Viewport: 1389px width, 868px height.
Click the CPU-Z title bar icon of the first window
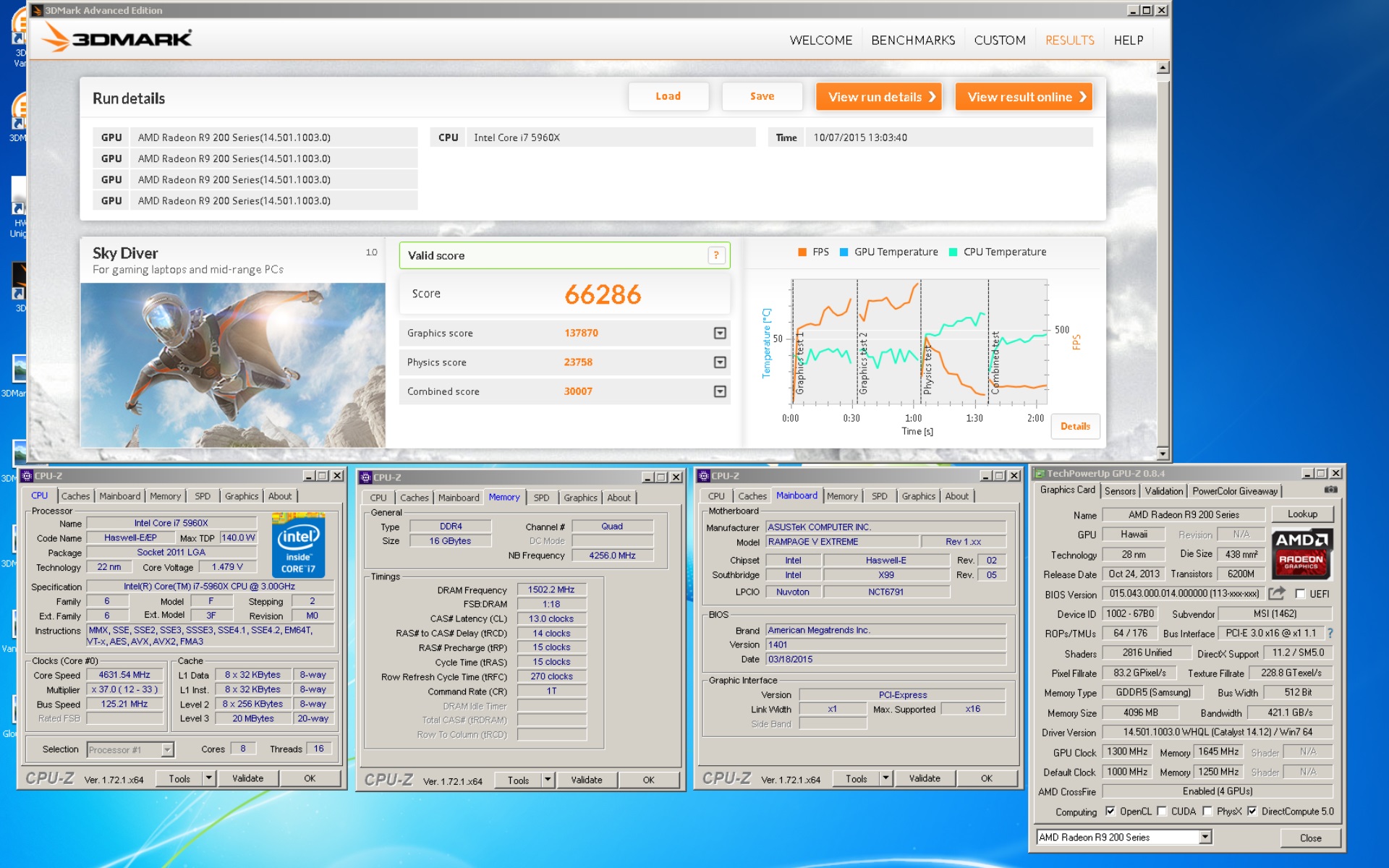click(27, 476)
